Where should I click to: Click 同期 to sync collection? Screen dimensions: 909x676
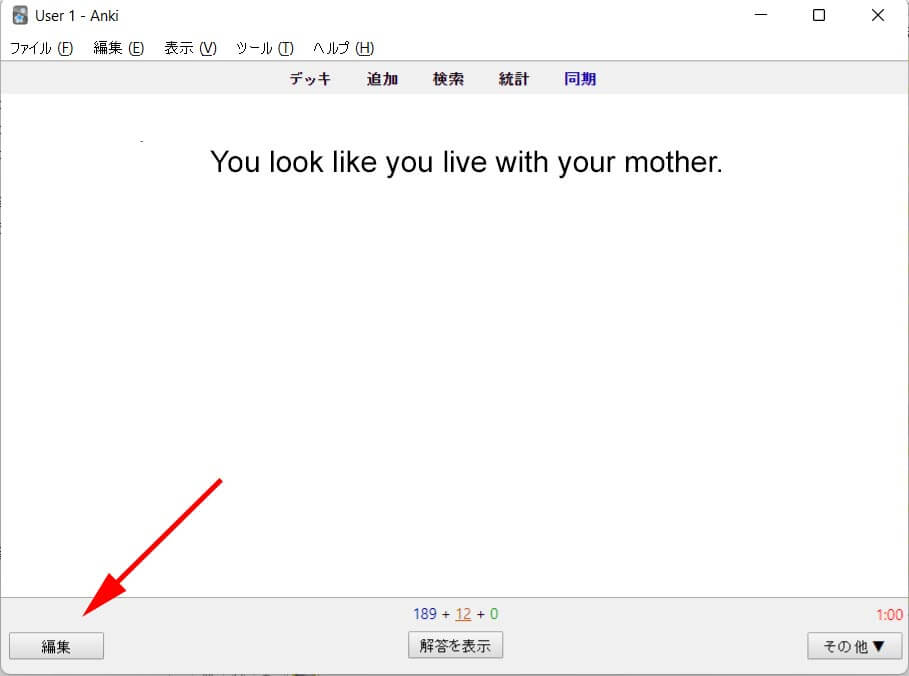pos(580,79)
